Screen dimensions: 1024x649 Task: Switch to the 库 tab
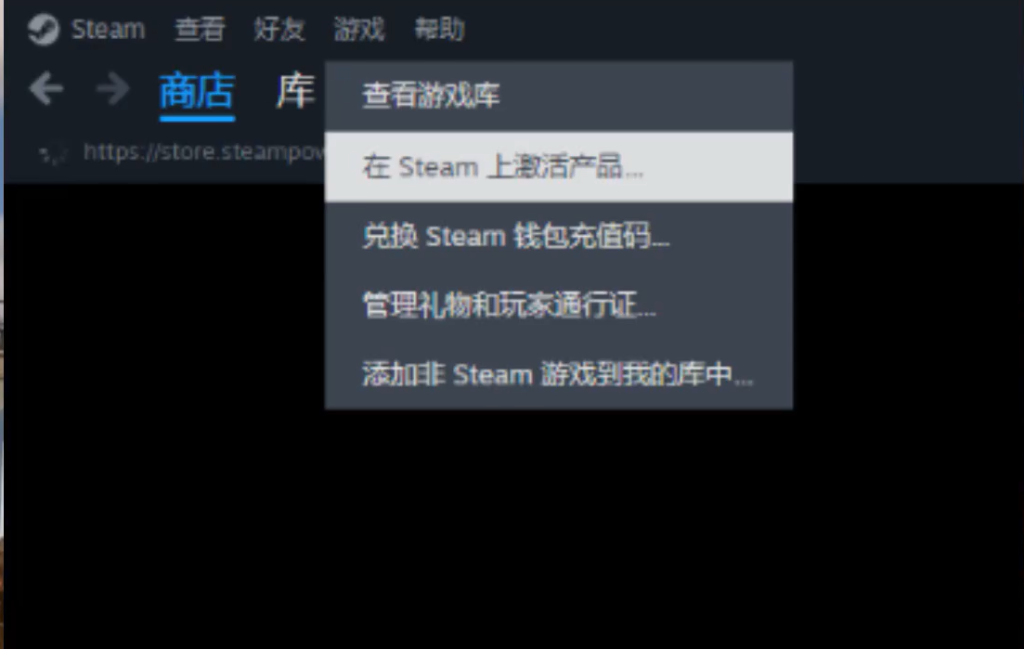pos(295,91)
